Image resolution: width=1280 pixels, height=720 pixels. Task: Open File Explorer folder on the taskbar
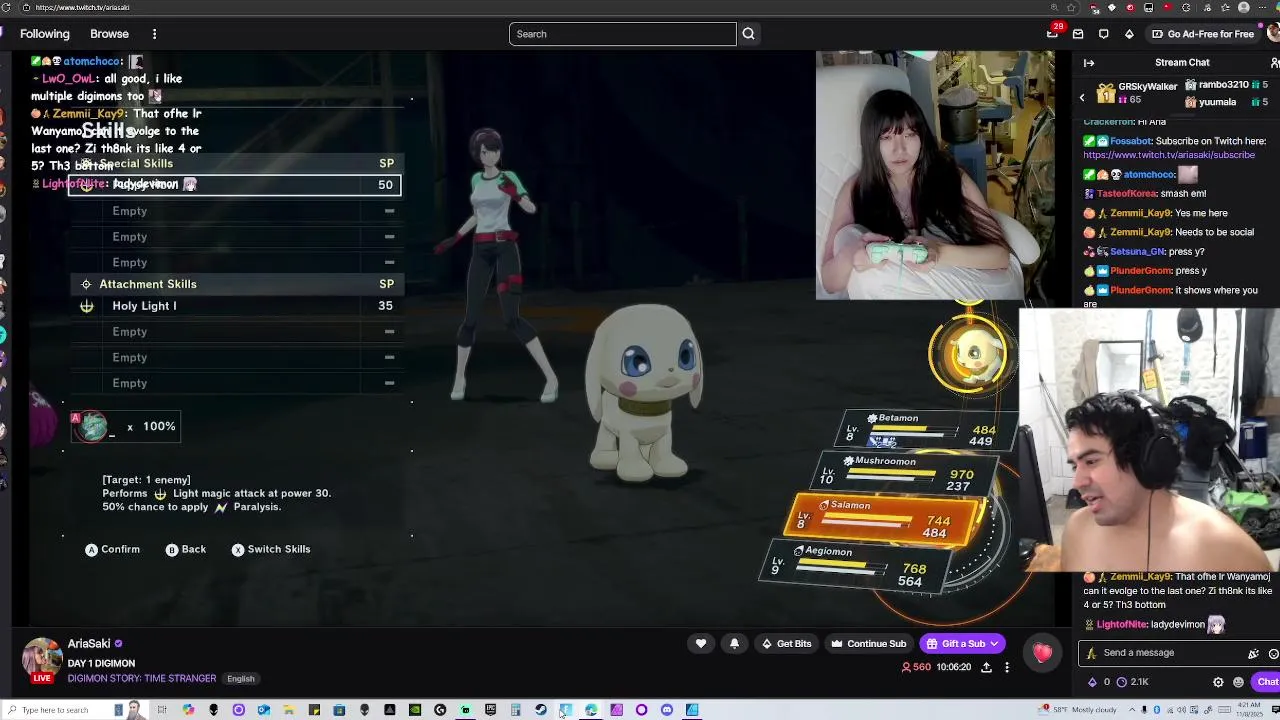289,710
